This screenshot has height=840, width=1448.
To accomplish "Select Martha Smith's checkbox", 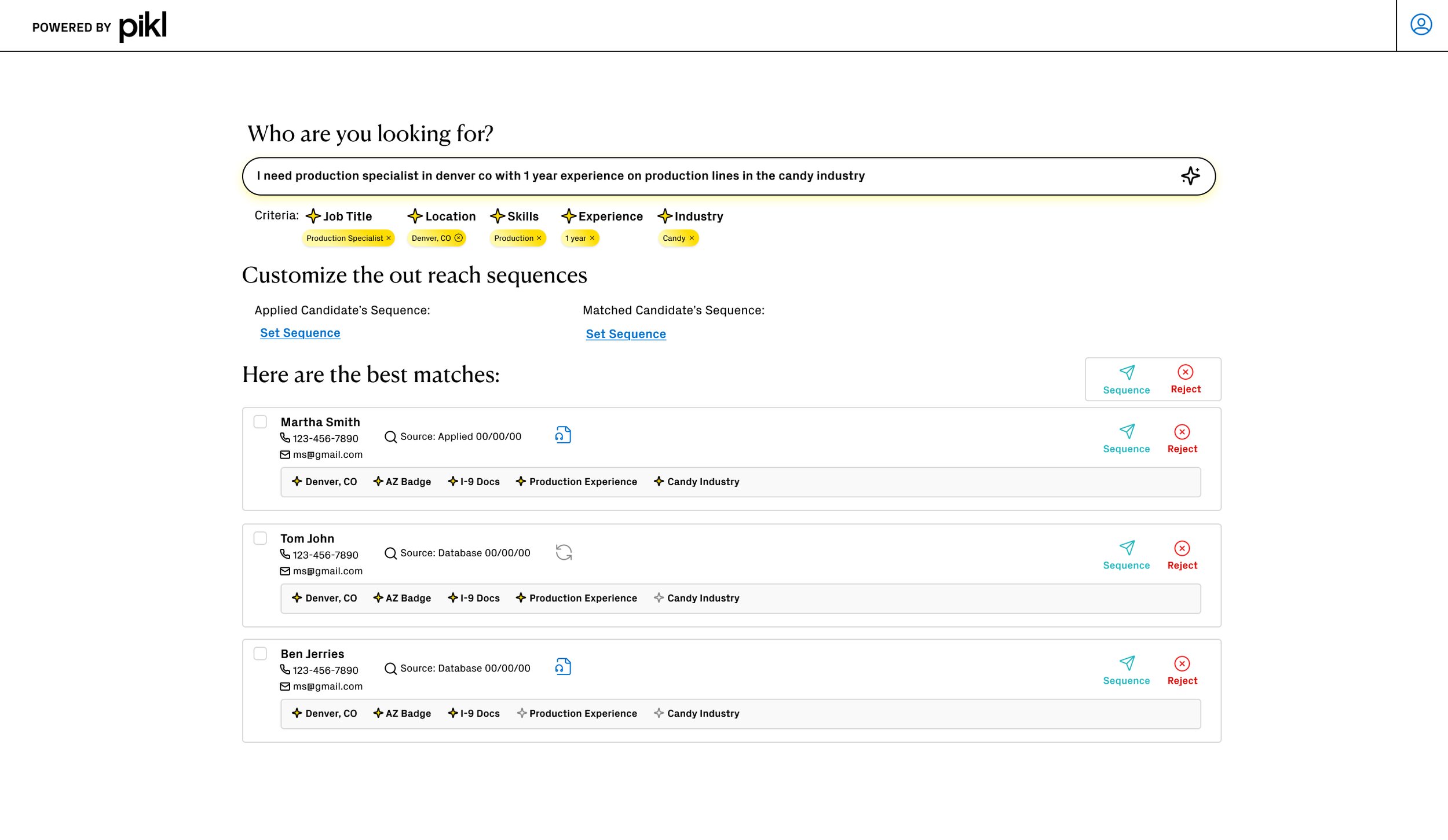I will (260, 421).
